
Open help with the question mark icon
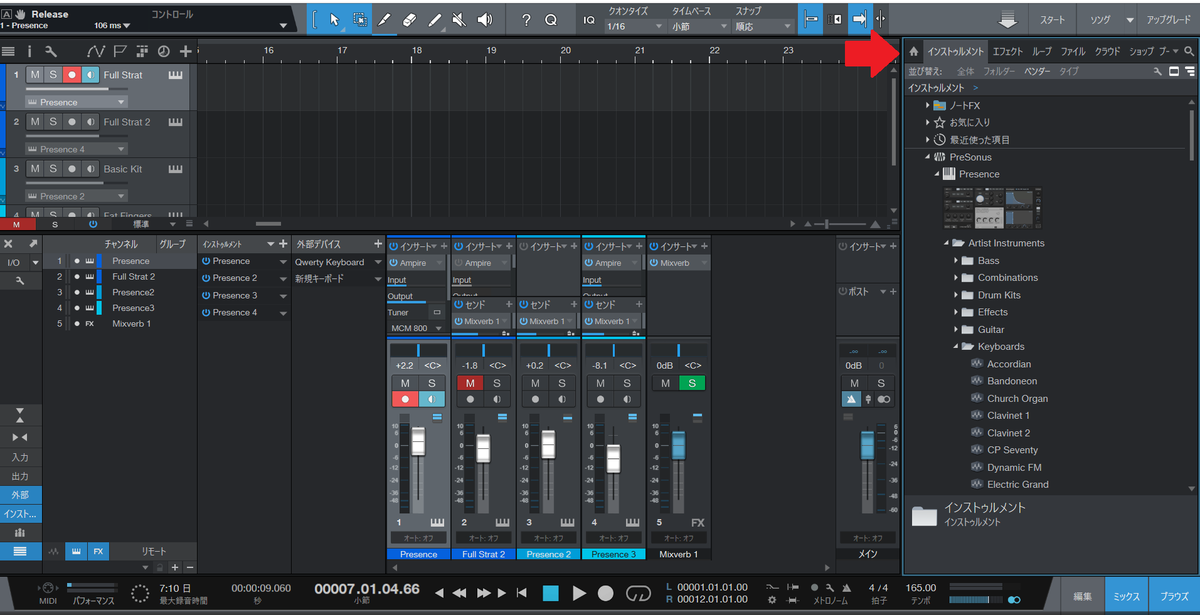(x=526, y=19)
